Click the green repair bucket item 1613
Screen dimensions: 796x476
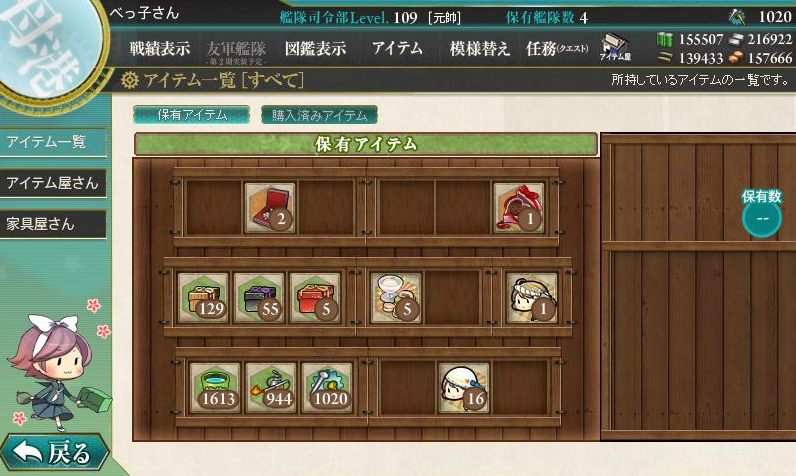(x=215, y=388)
